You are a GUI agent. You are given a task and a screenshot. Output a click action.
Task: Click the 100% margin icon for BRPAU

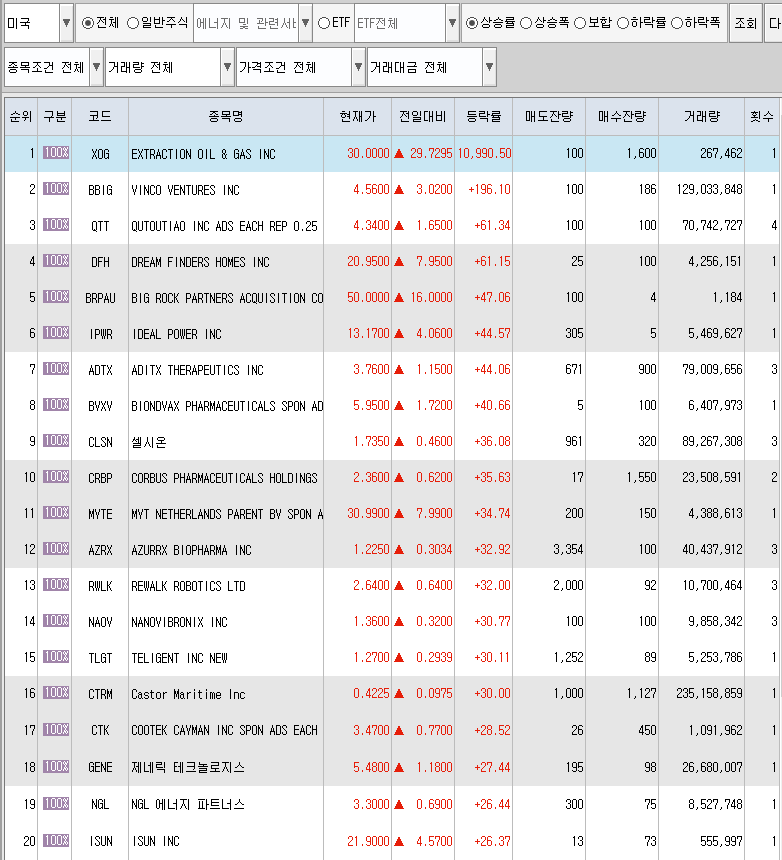coord(56,297)
